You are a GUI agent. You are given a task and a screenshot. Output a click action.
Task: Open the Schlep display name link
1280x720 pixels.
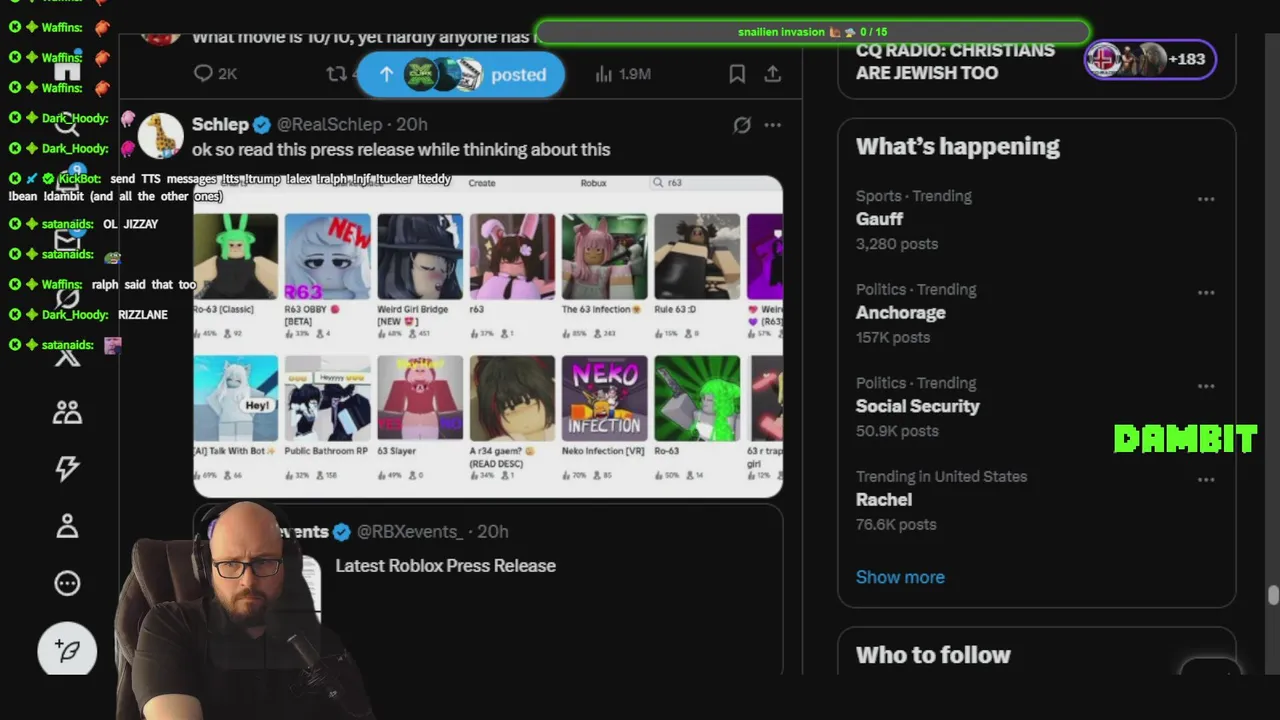[x=220, y=124]
